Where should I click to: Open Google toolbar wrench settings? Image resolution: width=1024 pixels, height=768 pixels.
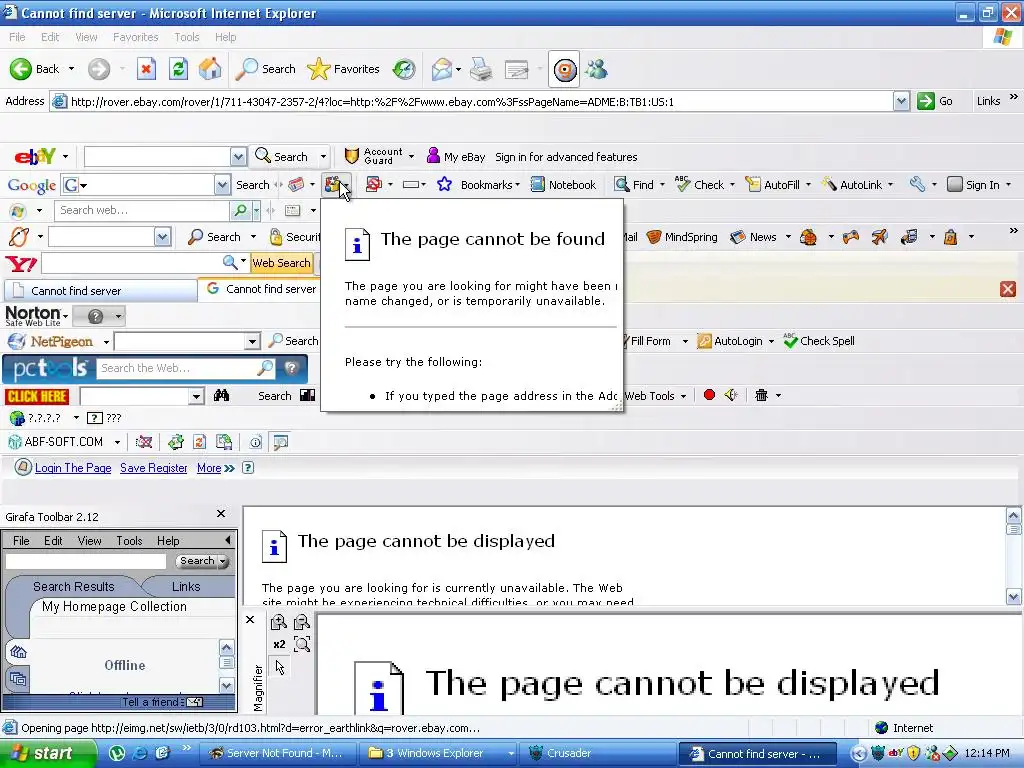(x=917, y=185)
